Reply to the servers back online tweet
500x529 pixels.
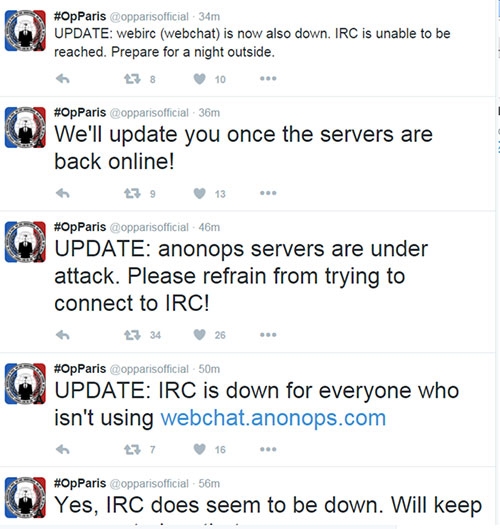(63, 193)
